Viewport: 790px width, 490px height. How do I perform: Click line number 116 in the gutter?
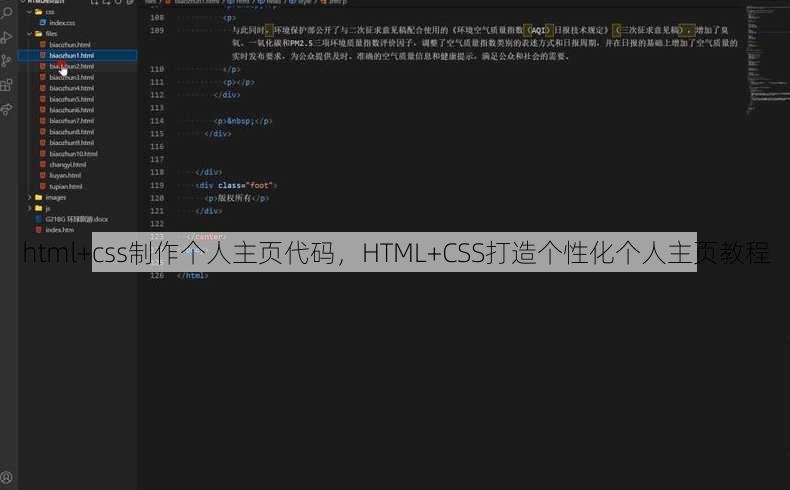point(157,147)
